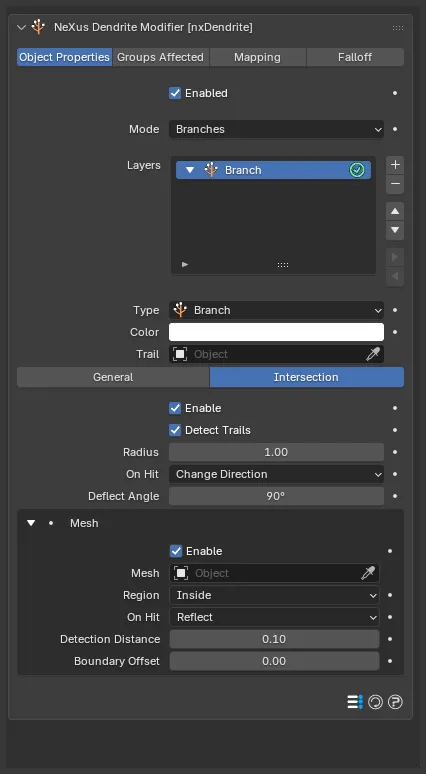This screenshot has width=426, height=774.
Task: Click the greyed right arrow beside layers
Action: tap(395, 257)
